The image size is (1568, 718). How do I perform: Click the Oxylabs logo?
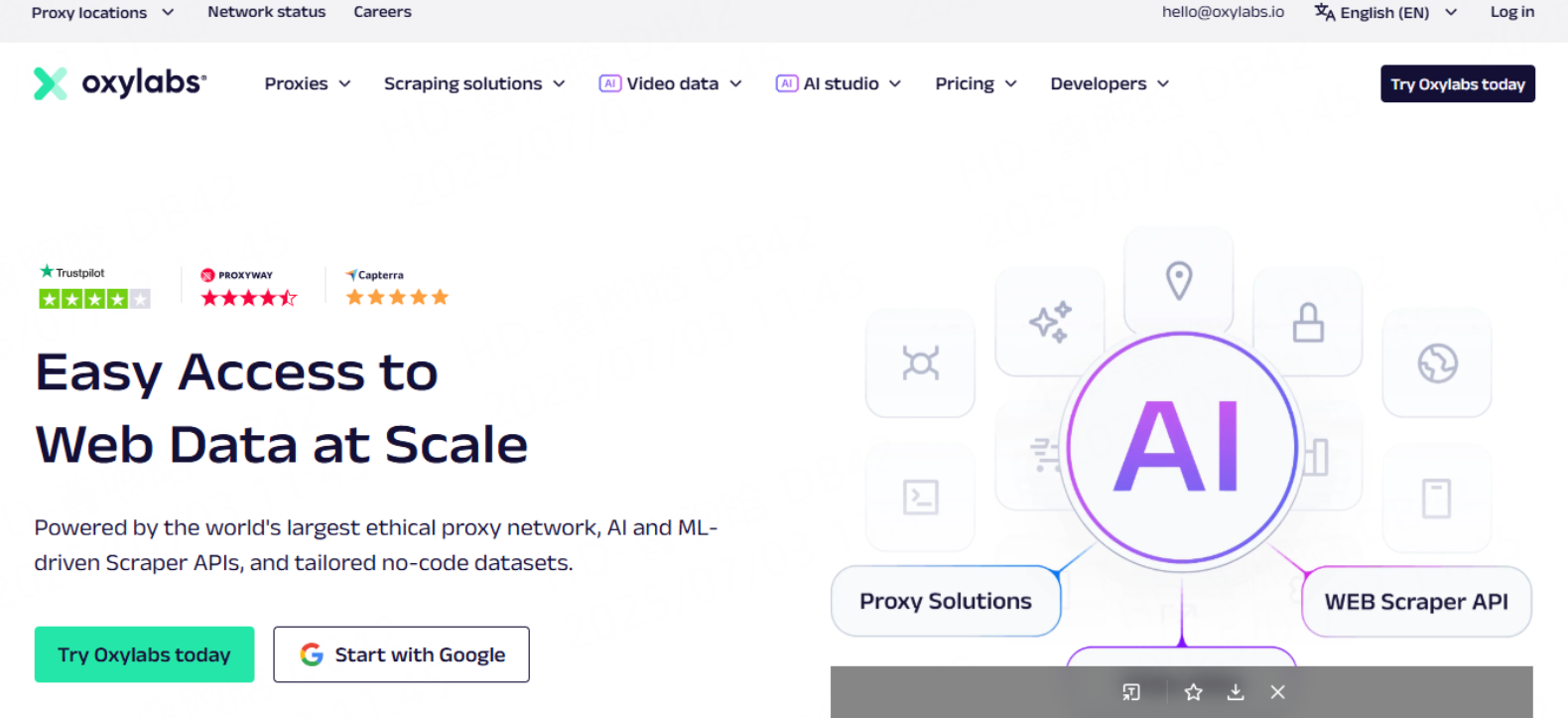click(120, 83)
